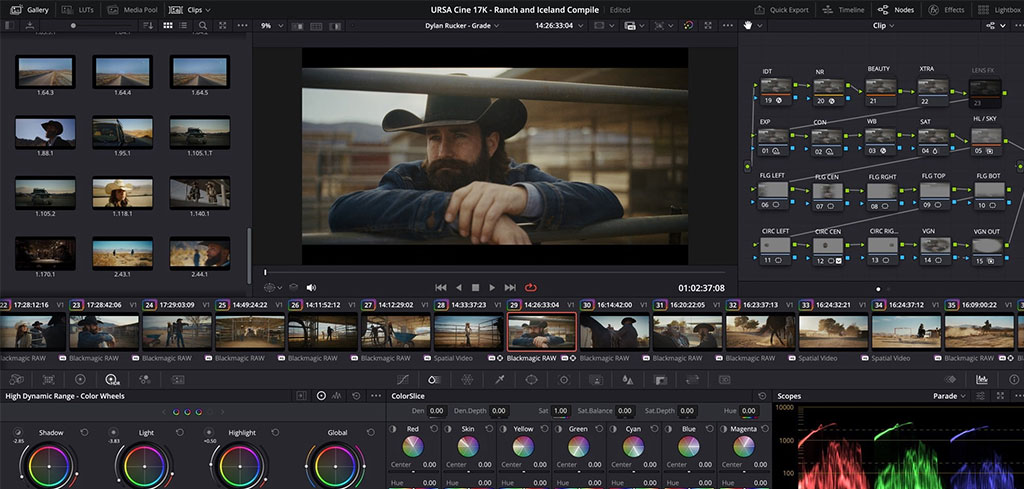
Task: Open the Motion Effects palette
Action: point(177,379)
